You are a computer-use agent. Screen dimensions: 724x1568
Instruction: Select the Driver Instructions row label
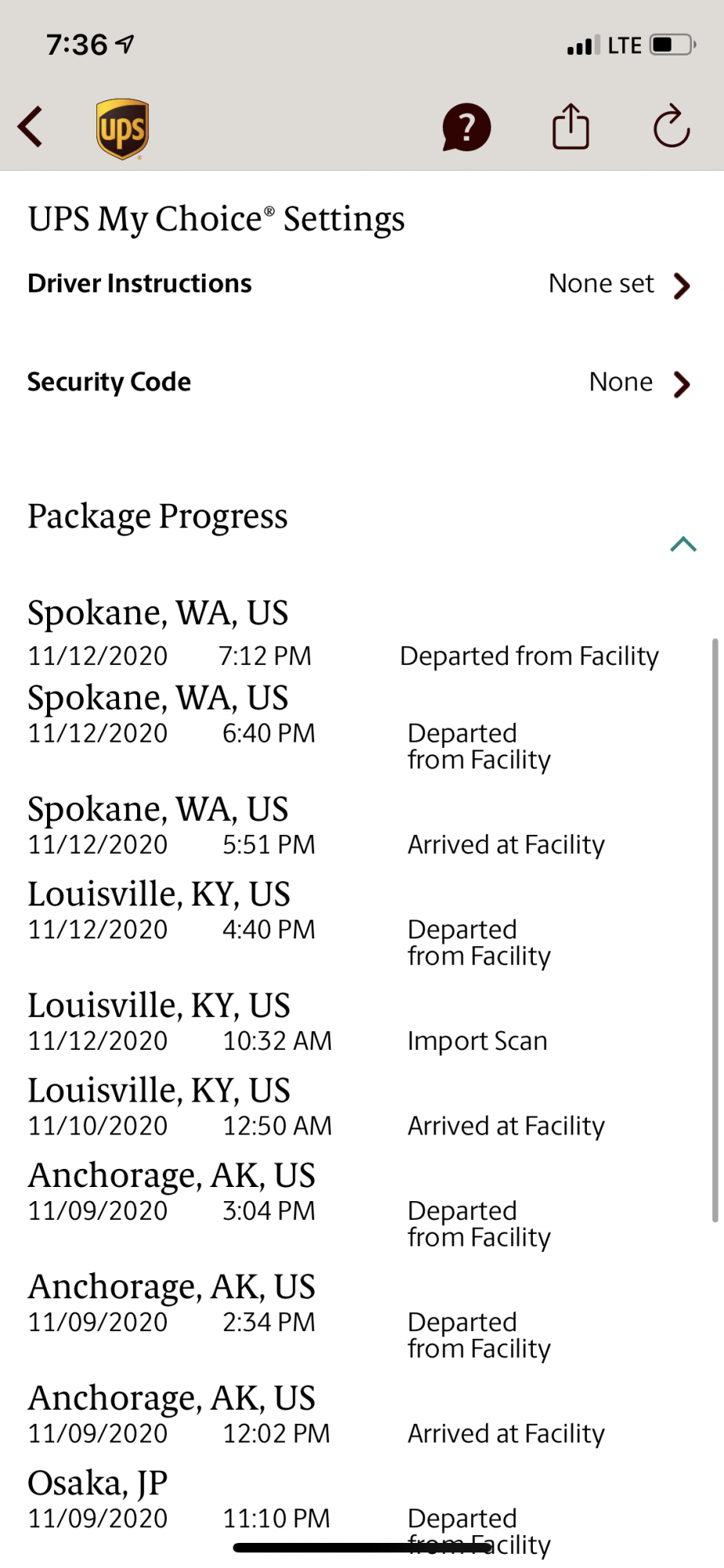tap(139, 283)
